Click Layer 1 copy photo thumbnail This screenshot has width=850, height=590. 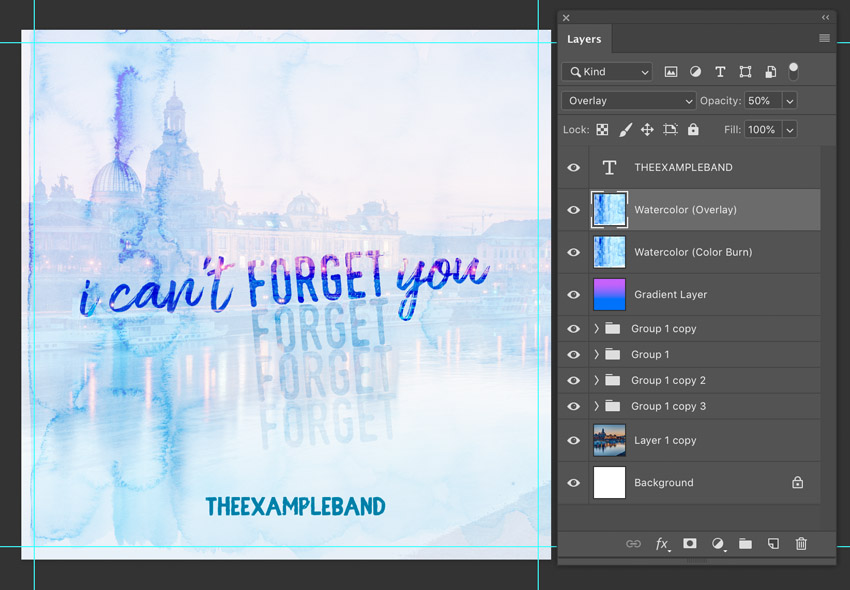(609, 440)
